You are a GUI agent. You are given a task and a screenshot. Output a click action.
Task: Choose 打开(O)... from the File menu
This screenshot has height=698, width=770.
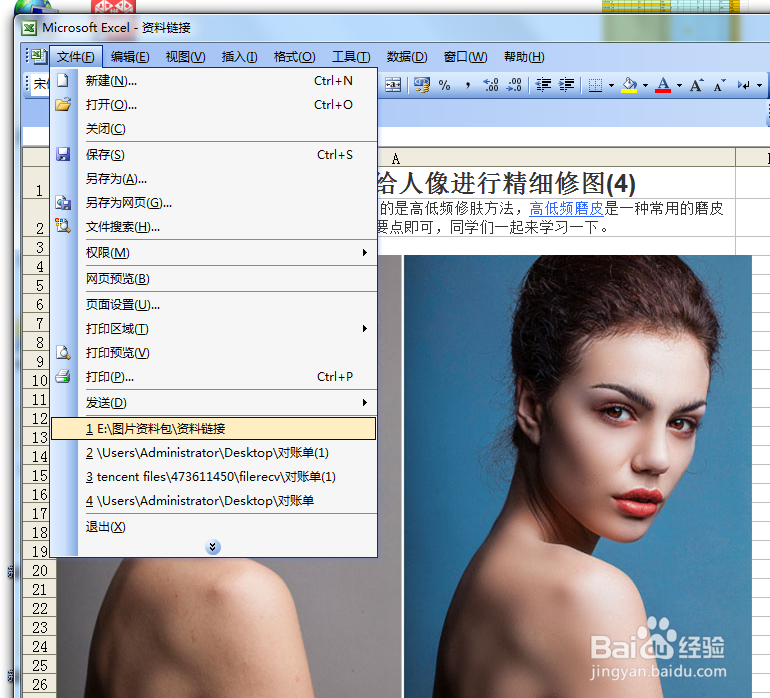click(x=214, y=105)
